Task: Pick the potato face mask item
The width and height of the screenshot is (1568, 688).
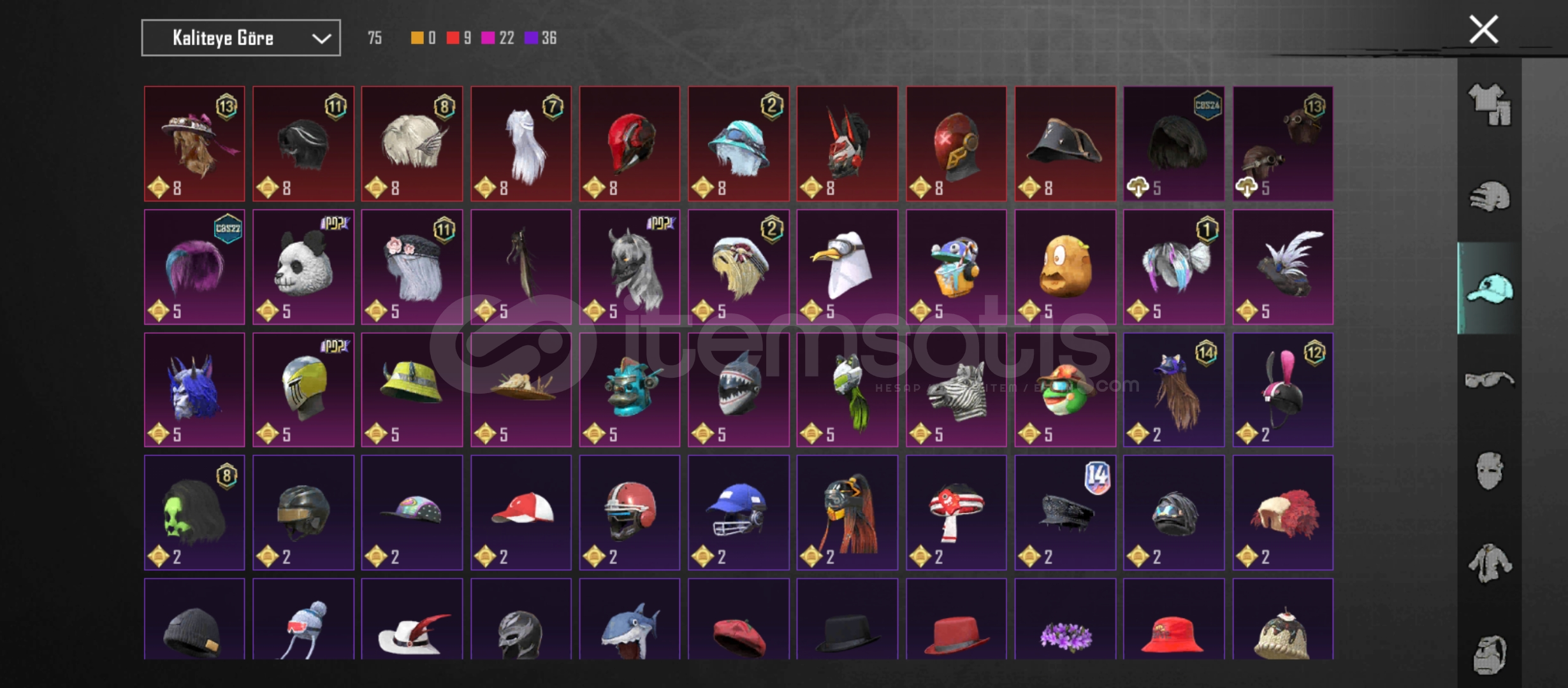Action: [x=1065, y=267]
